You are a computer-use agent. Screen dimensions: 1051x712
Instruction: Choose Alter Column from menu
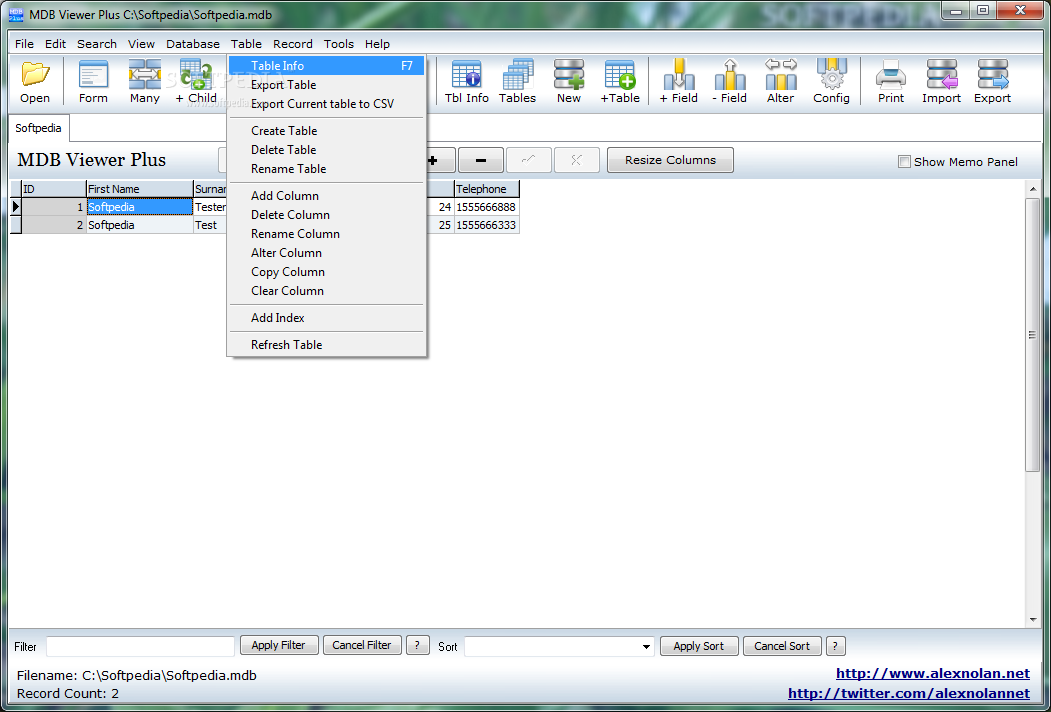point(326,253)
